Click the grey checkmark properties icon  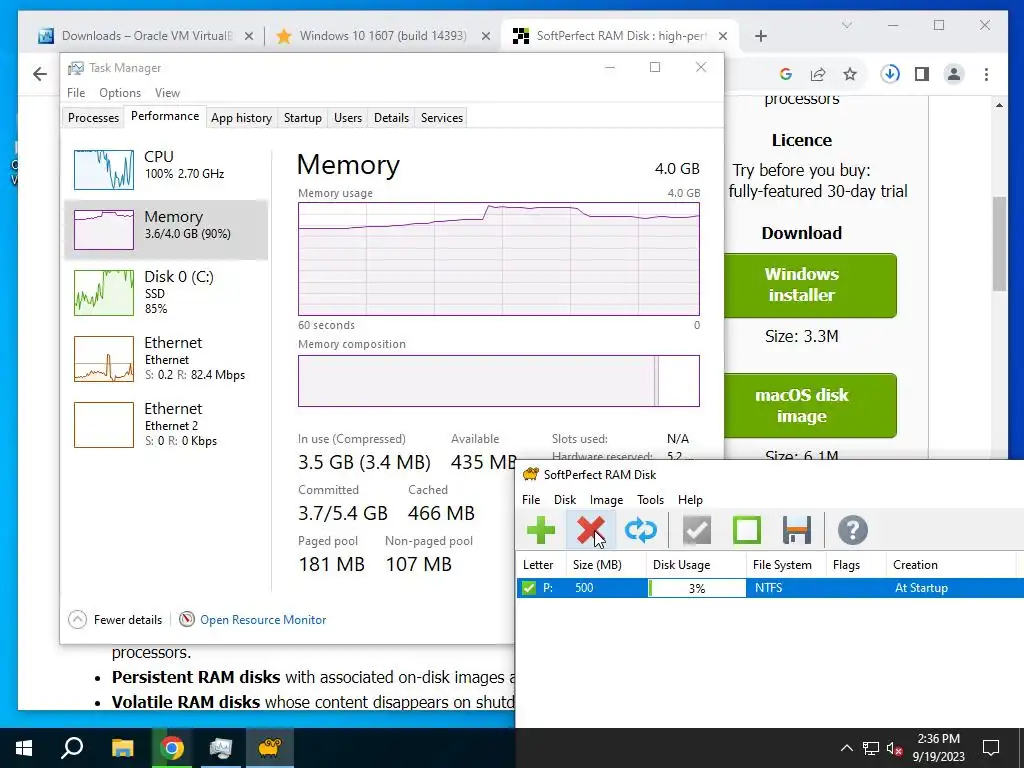(697, 530)
